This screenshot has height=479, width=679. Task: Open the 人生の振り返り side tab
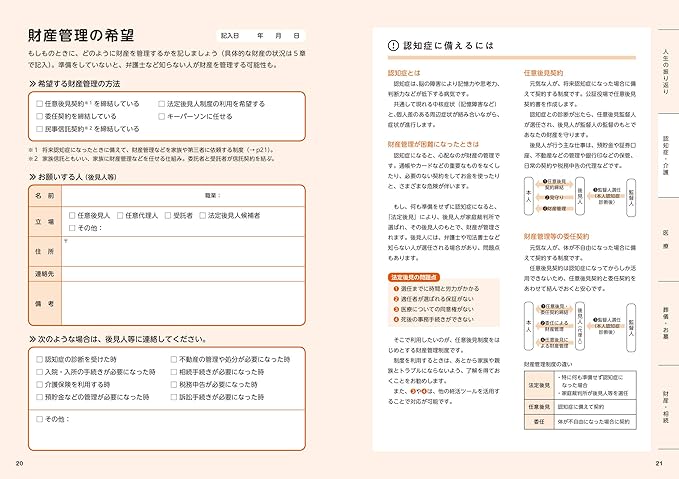point(666,71)
